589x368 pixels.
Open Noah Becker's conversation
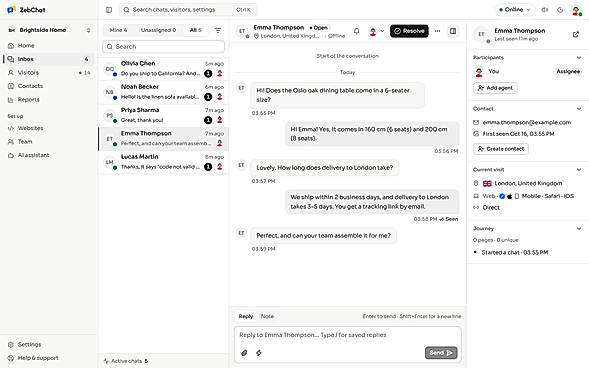(163, 92)
